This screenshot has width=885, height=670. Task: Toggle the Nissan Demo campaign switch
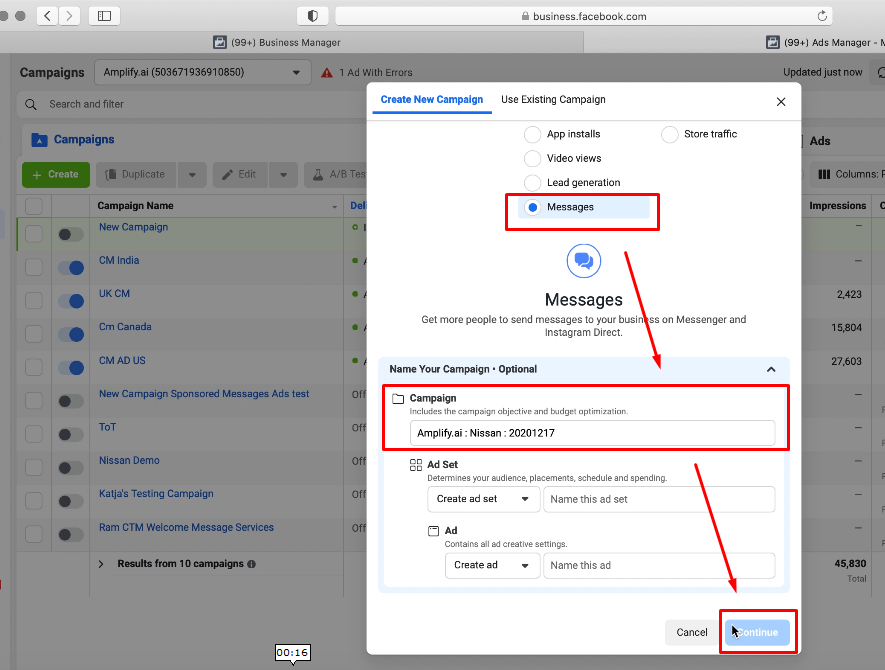tap(71, 468)
